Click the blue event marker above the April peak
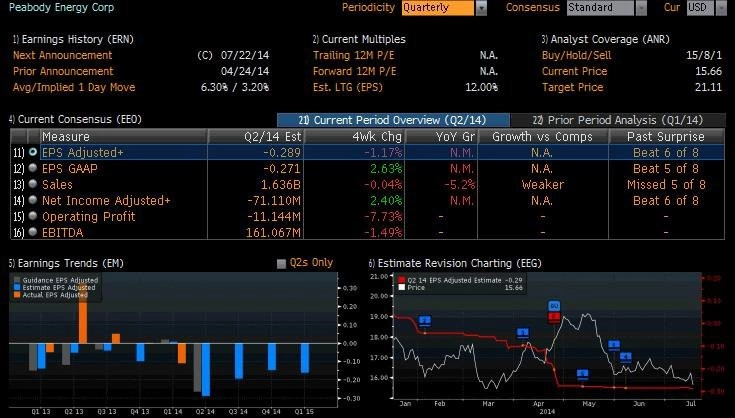The width and height of the screenshot is (735, 418). click(x=554, y=306)
